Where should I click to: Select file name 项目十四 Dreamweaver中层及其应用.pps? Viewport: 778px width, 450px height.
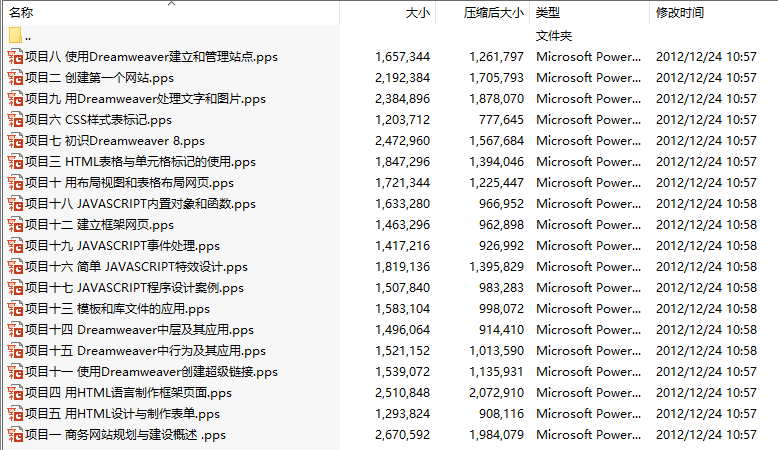click(x=139, y=330)
